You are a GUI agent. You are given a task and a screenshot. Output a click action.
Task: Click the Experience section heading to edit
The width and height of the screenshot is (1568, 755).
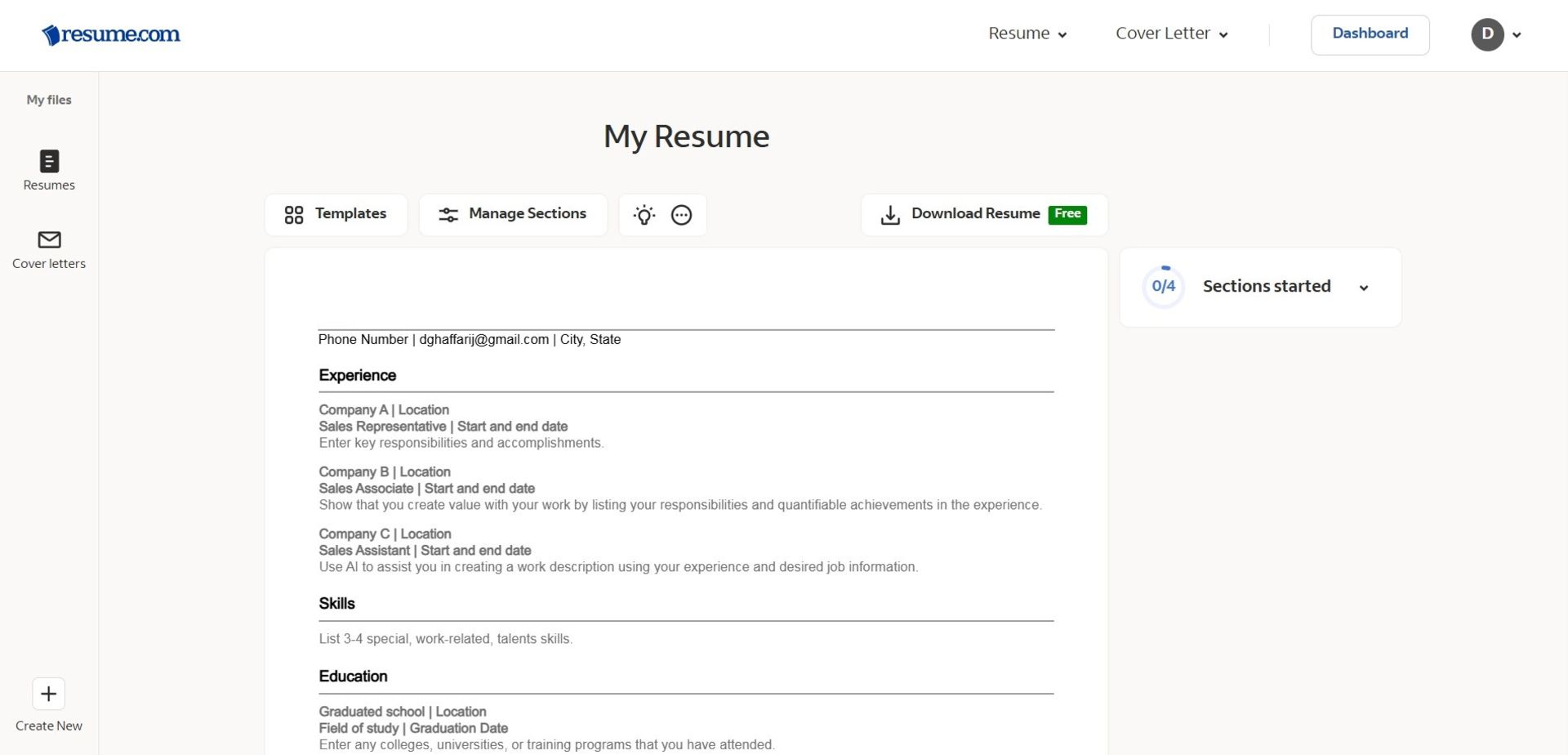pyautogui.click(x=357, y=375)
